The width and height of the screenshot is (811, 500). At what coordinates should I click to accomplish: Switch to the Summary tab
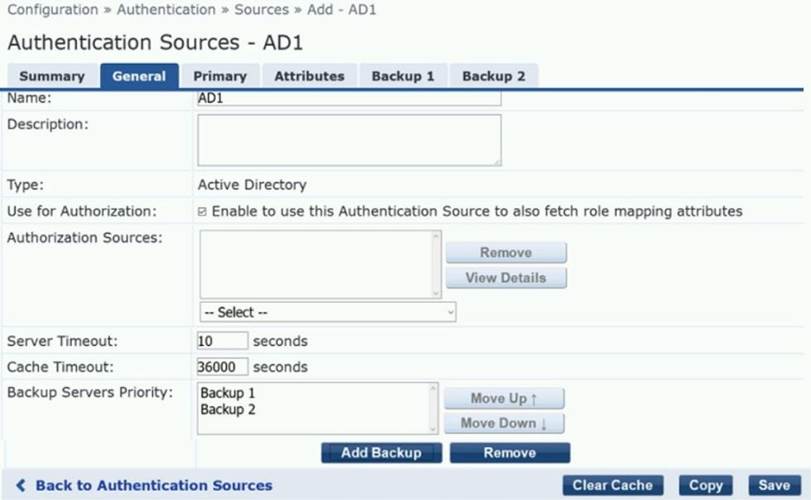52,76
